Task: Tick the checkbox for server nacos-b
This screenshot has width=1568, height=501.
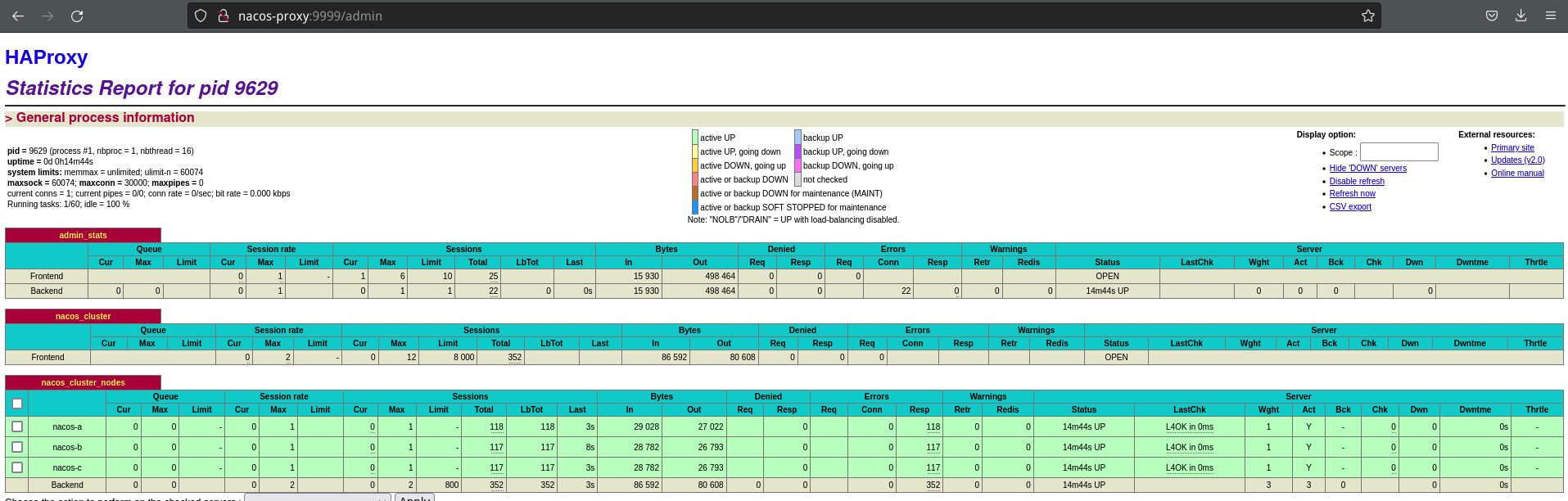Action: [x=17, y=447]
